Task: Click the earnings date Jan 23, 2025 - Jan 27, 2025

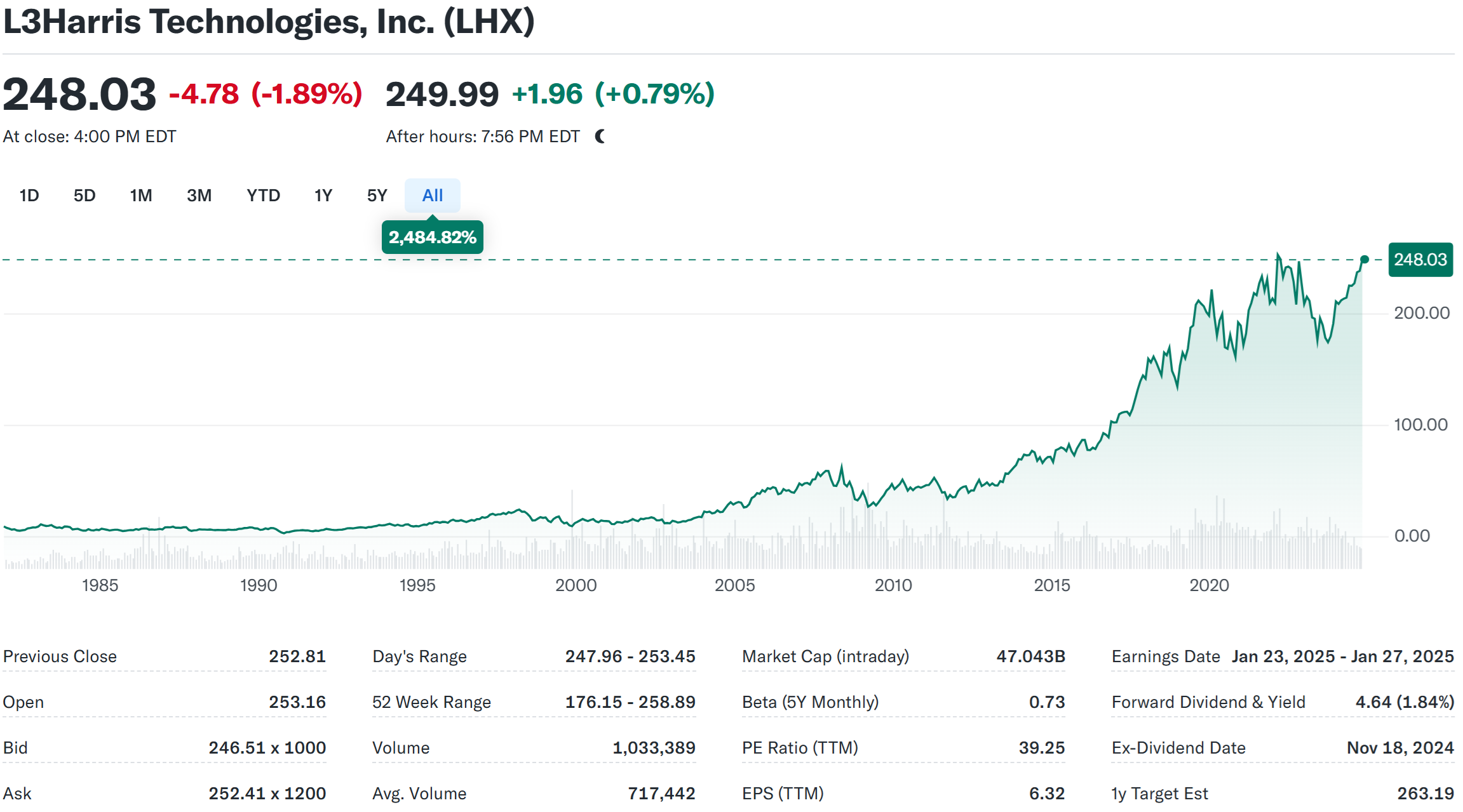Action: 1343,656
